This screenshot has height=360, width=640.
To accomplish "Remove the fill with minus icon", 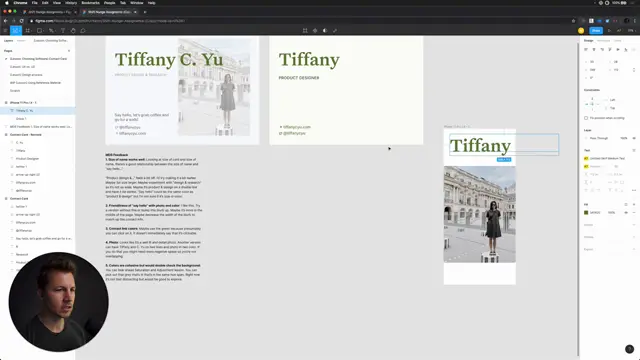I will coord(634,213).
